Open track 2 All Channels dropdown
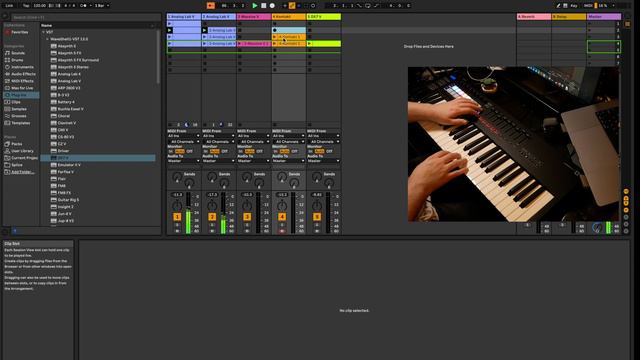 pyautogui.click(x=218, y=142)
